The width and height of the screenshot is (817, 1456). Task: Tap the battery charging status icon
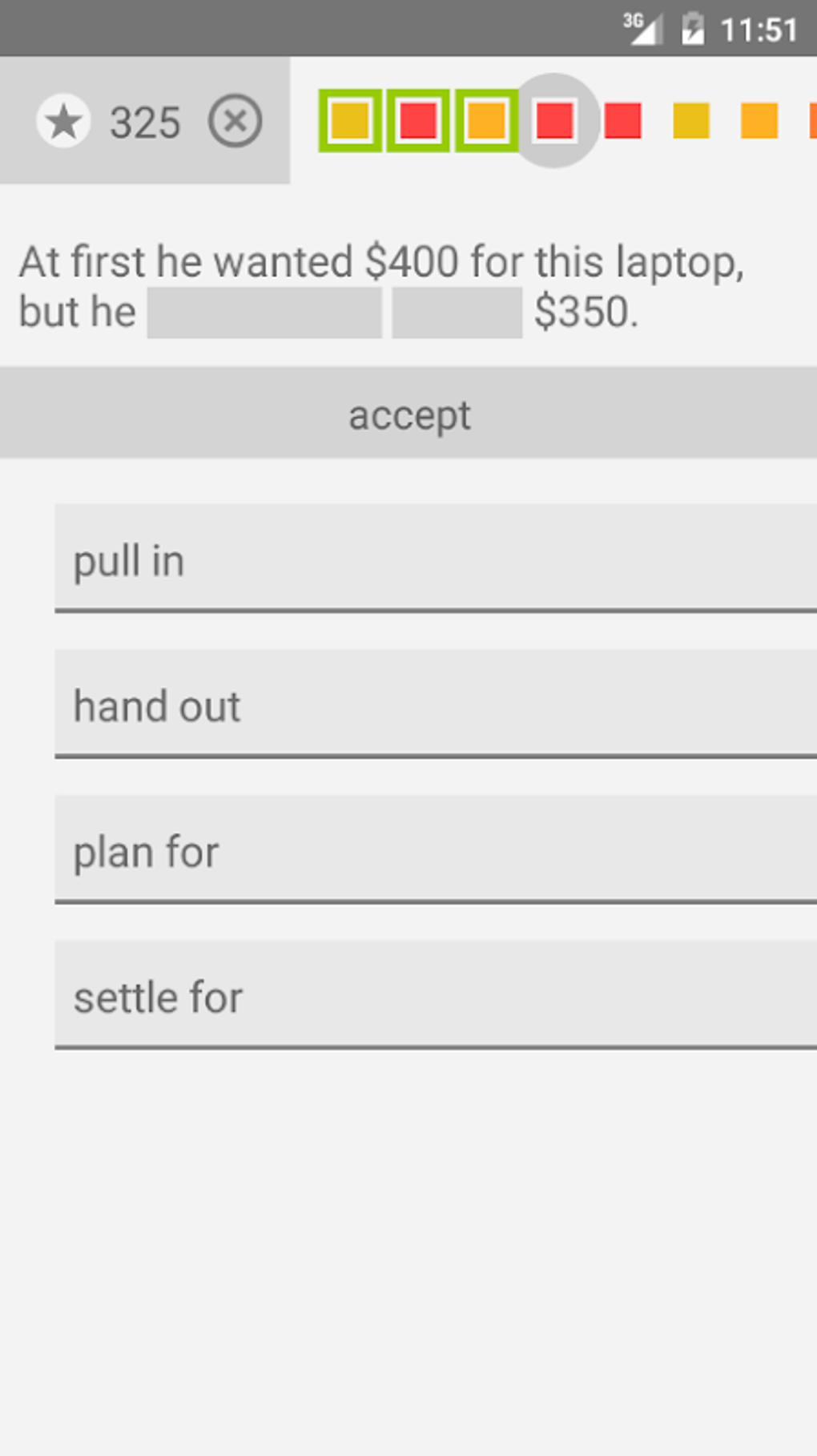point(692,29)
